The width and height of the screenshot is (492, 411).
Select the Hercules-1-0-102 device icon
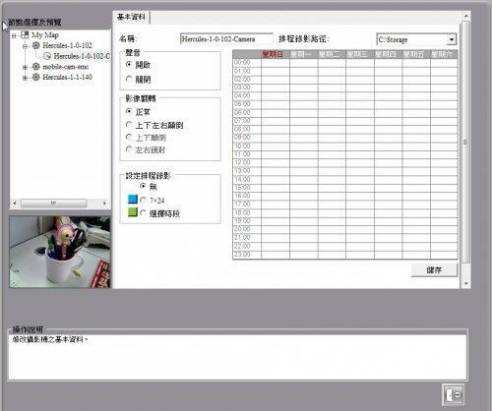(x=36, y=45)
